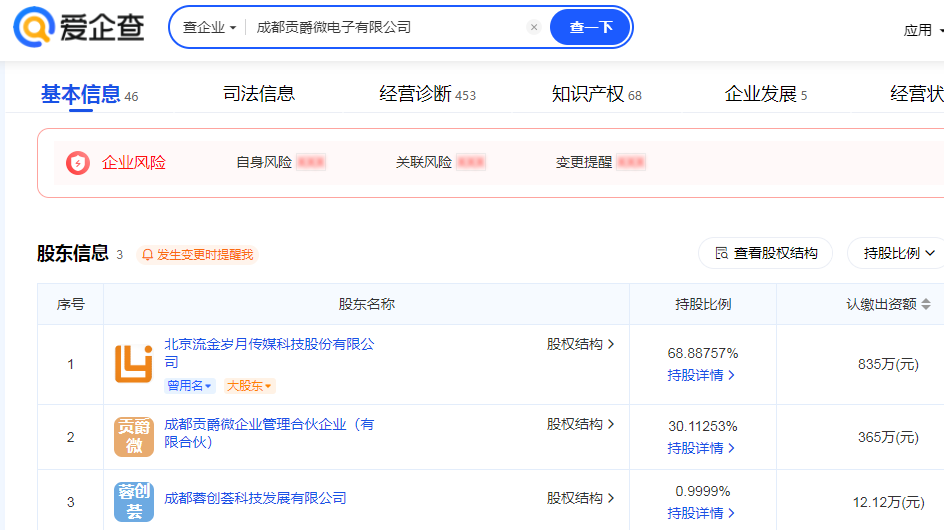Open 股权结构 for 成都蓉创荟 row
The width and height of the screenshot is (944, 530).
[580, 498]
